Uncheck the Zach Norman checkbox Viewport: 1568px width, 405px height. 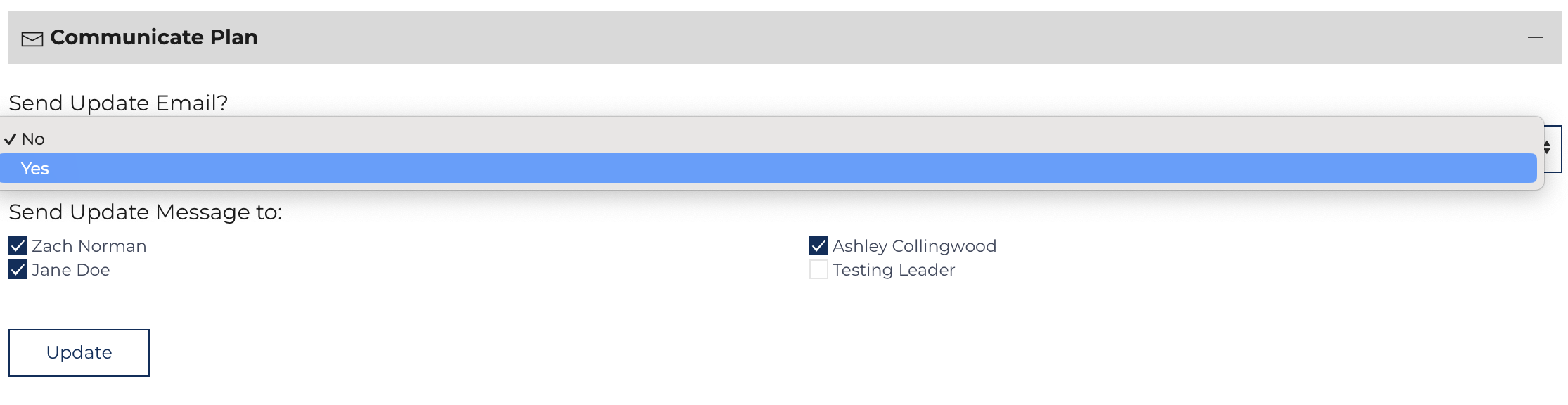(18, 245)
